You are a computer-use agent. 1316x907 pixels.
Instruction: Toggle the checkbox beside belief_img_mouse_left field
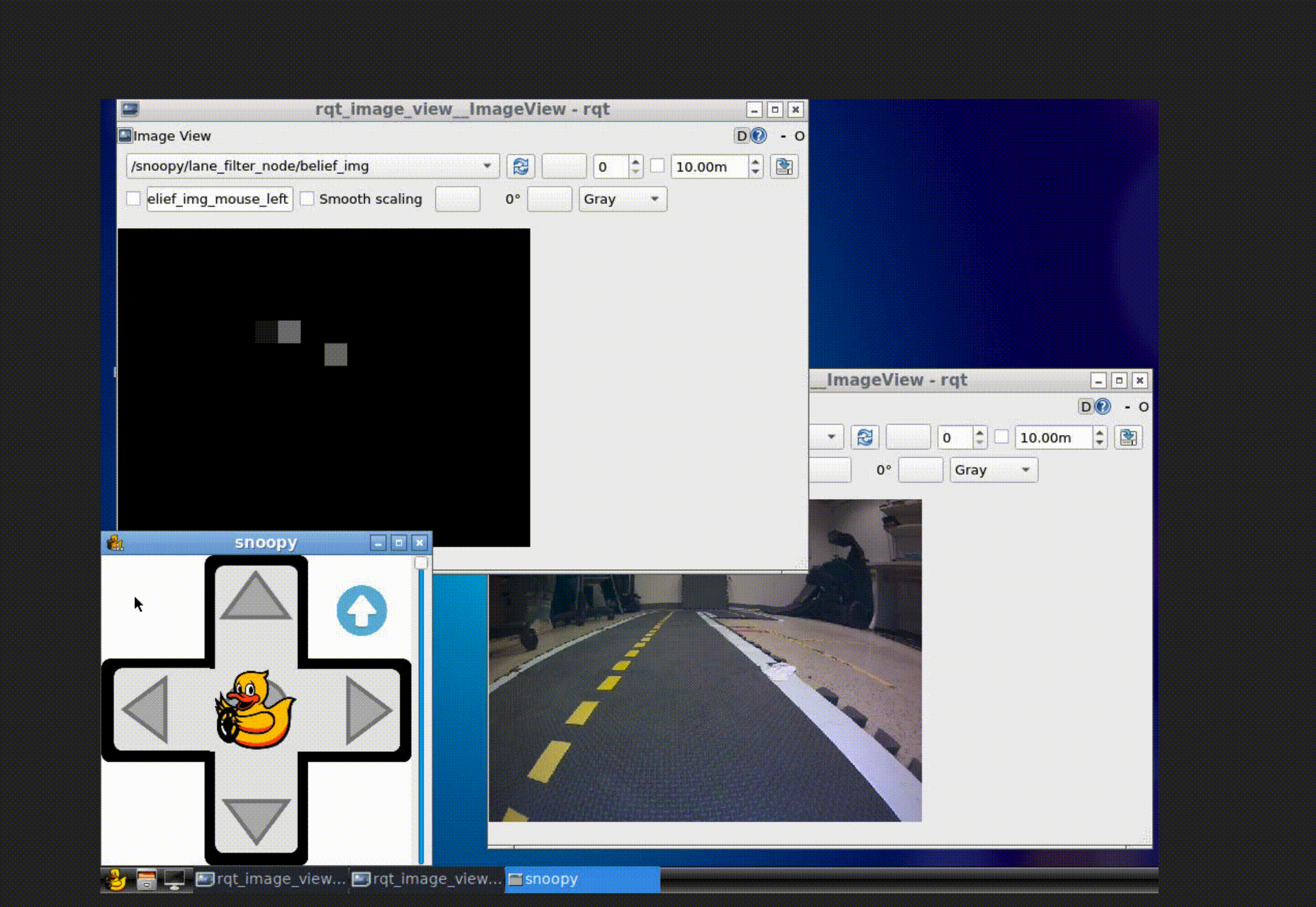click(134, 199)
